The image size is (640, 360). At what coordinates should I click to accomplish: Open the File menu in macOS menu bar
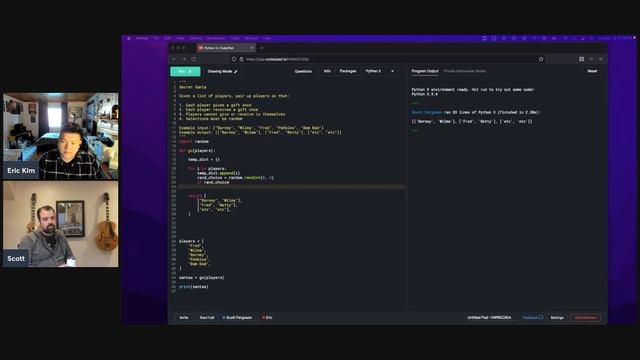pyautogui.click(x=156, y=38)
